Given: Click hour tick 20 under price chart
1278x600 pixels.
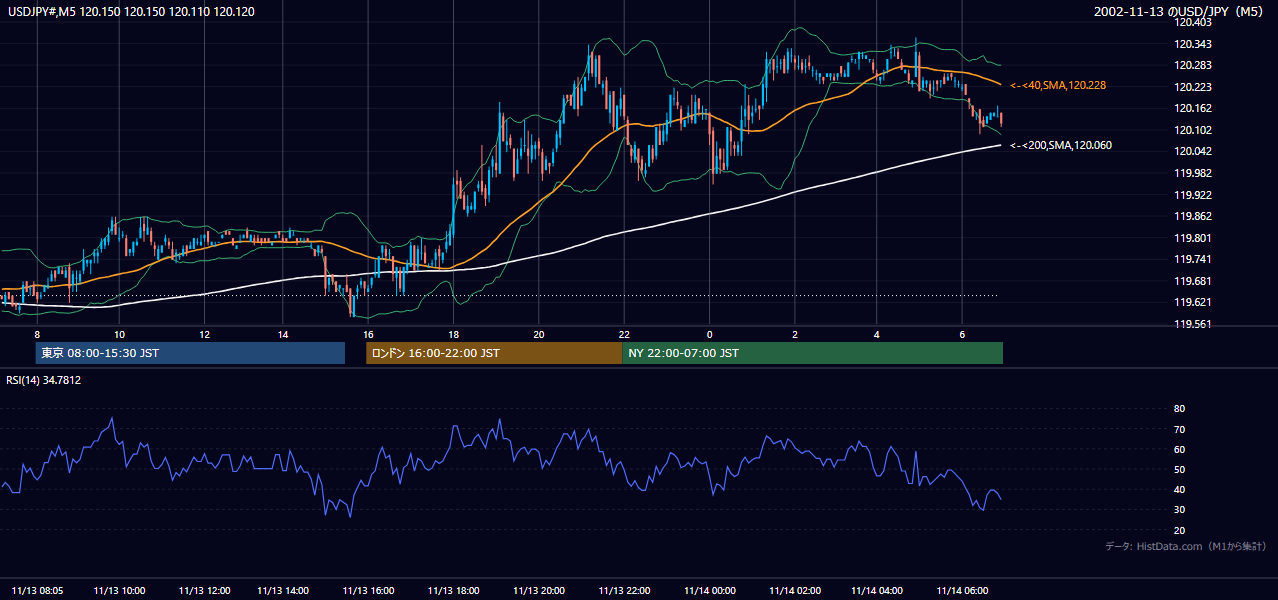Looking at the screenshot, I should click(539, 334).
